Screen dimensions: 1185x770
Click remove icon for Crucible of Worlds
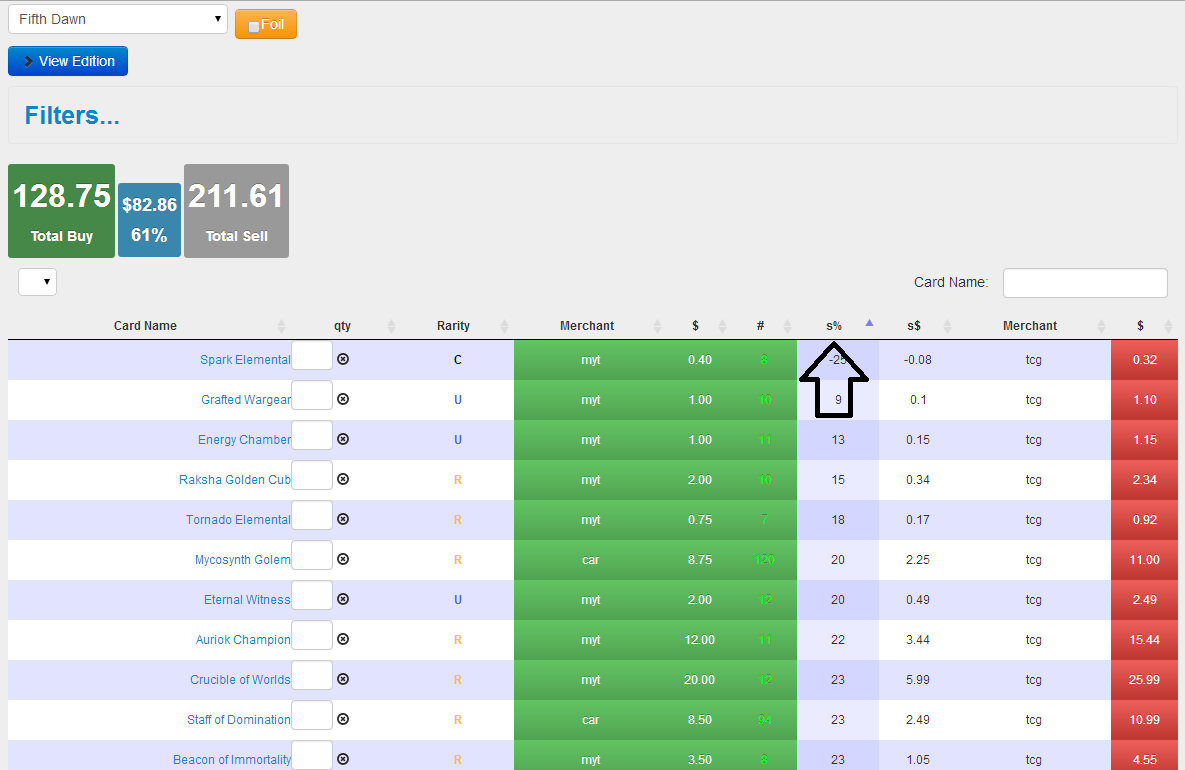[343, 679]
